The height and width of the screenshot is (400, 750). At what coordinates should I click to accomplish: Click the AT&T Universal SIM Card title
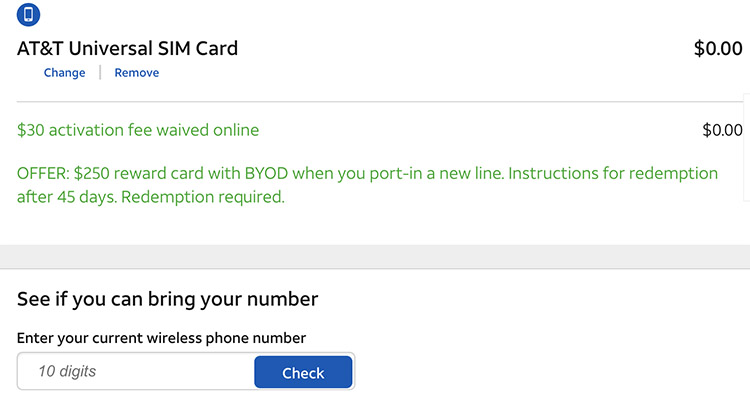128,48
